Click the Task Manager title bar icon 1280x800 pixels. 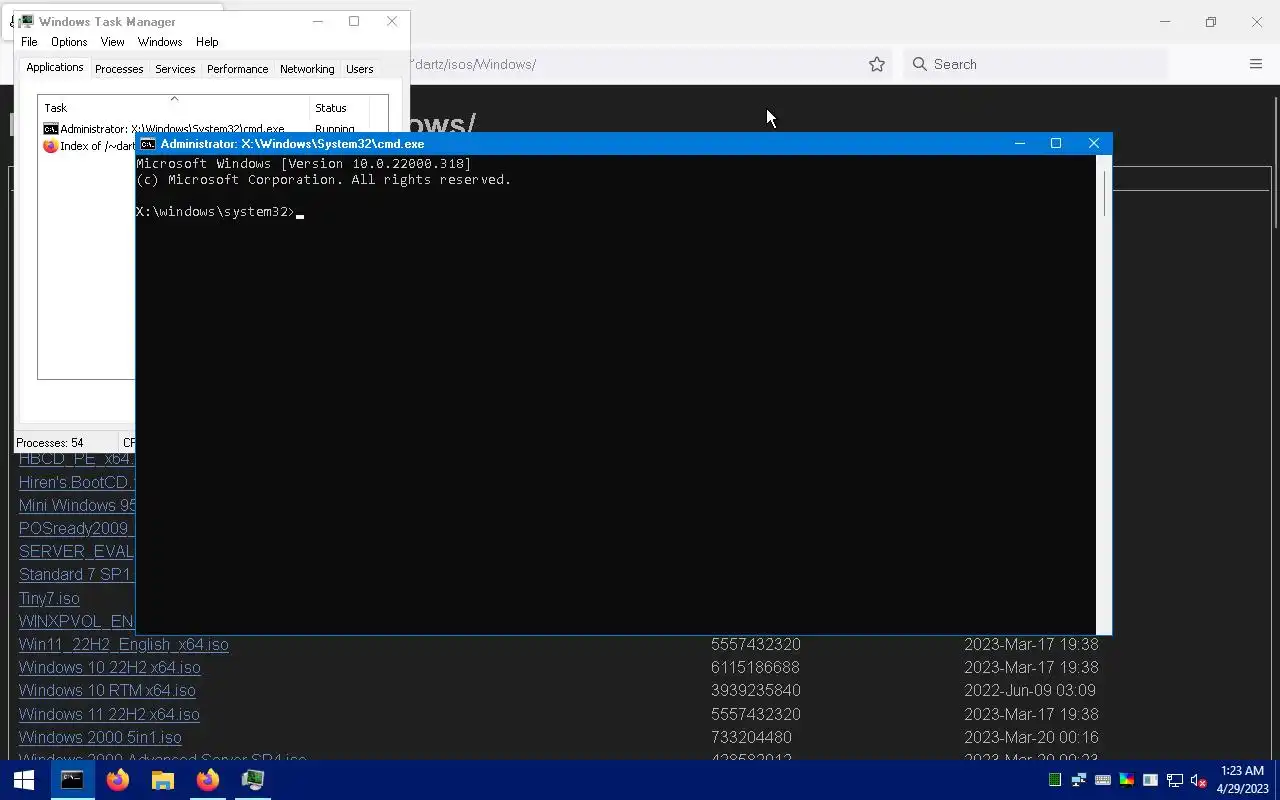[25, 21]
